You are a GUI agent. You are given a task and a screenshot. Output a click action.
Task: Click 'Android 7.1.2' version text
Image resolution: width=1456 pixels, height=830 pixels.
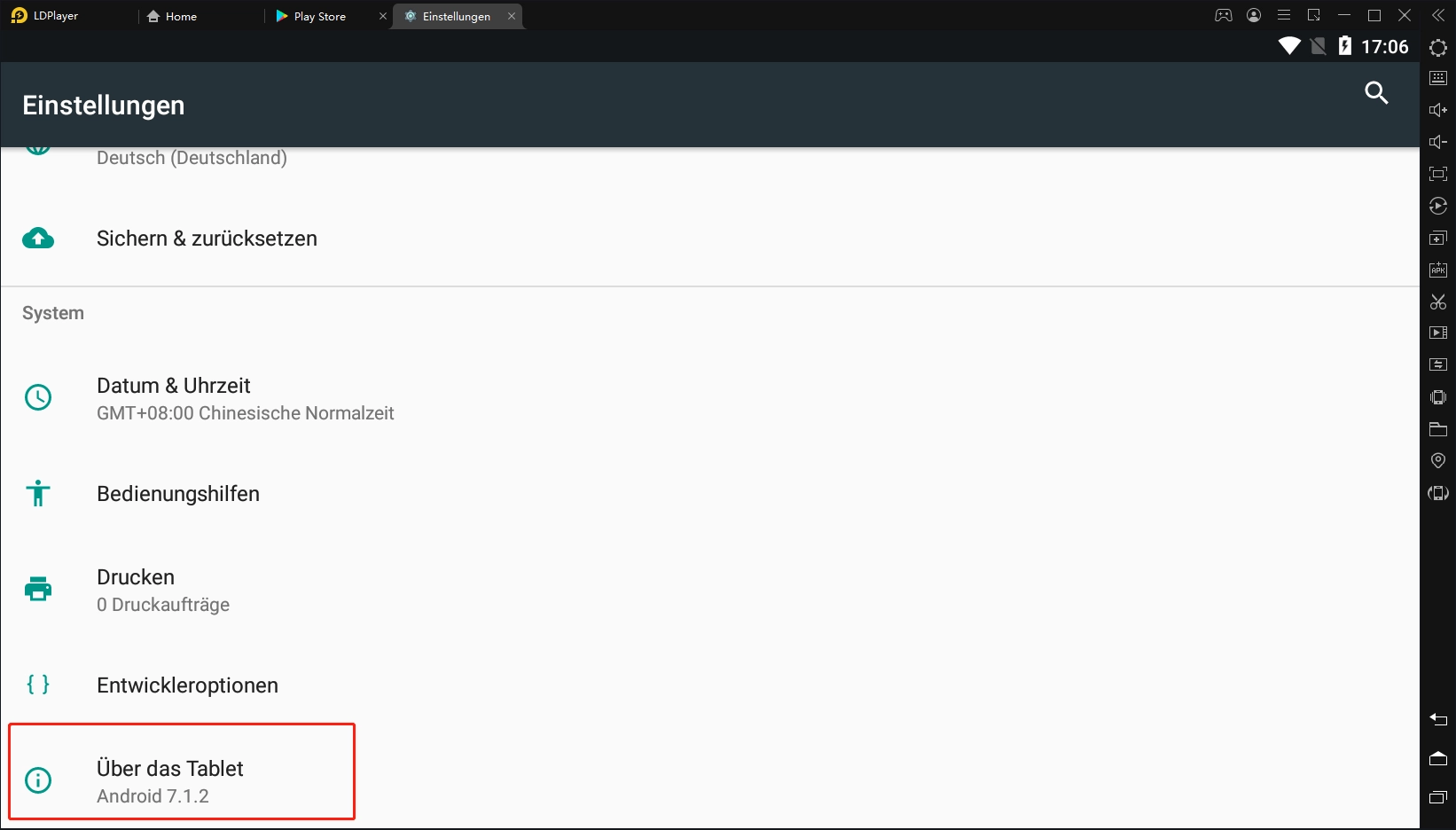153,796
